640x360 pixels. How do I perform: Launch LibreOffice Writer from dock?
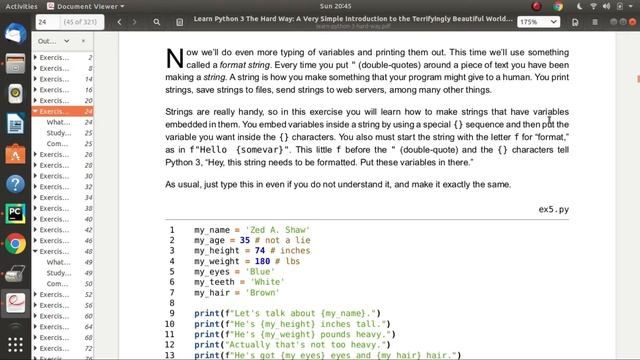15,124
